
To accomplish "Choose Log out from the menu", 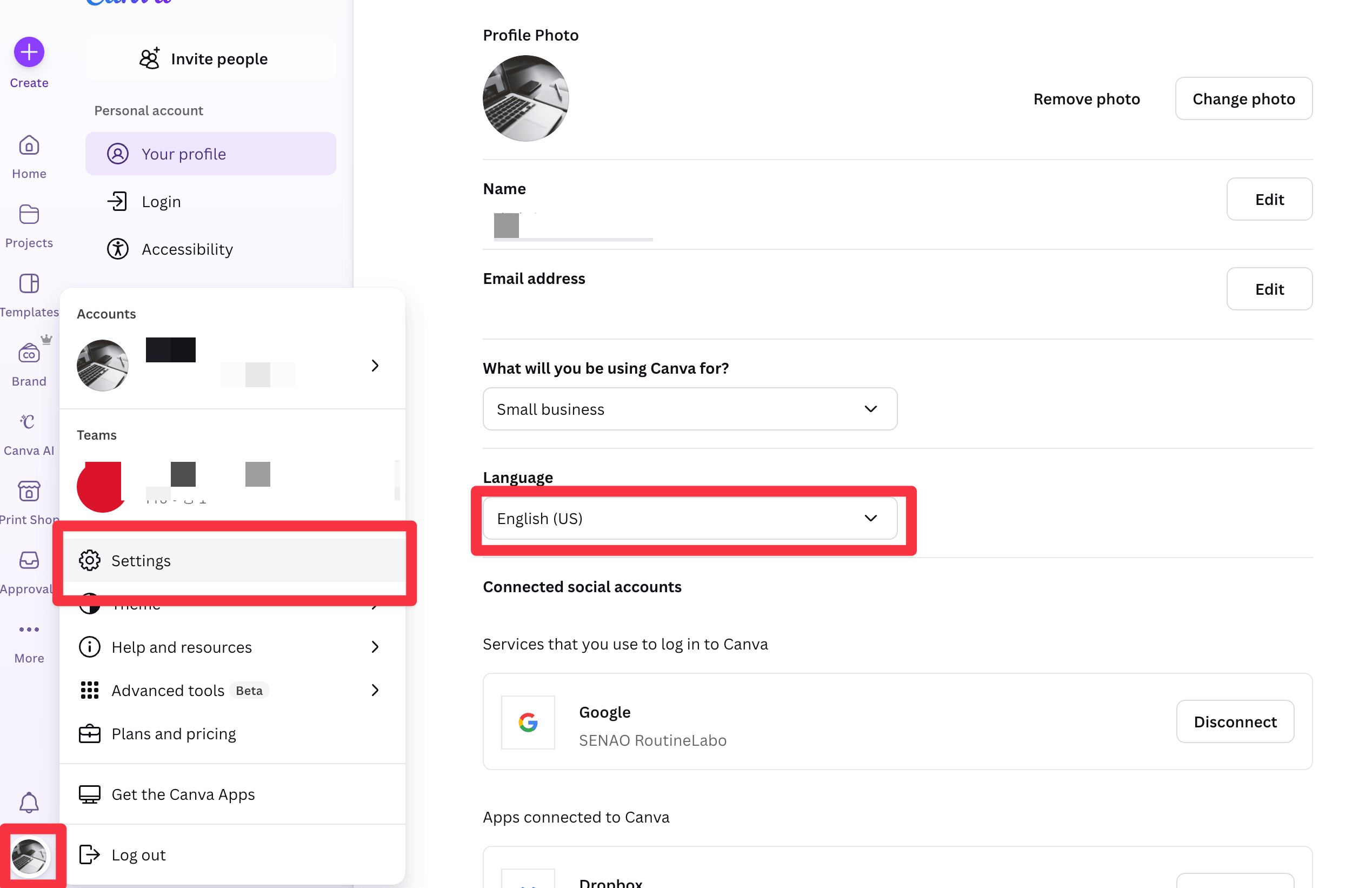I will (138, 854).
